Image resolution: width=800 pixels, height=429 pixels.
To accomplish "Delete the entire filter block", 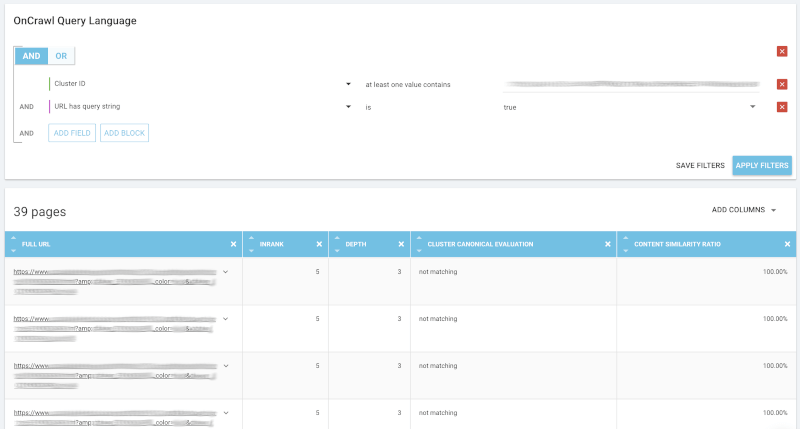I will pos(782,52).
